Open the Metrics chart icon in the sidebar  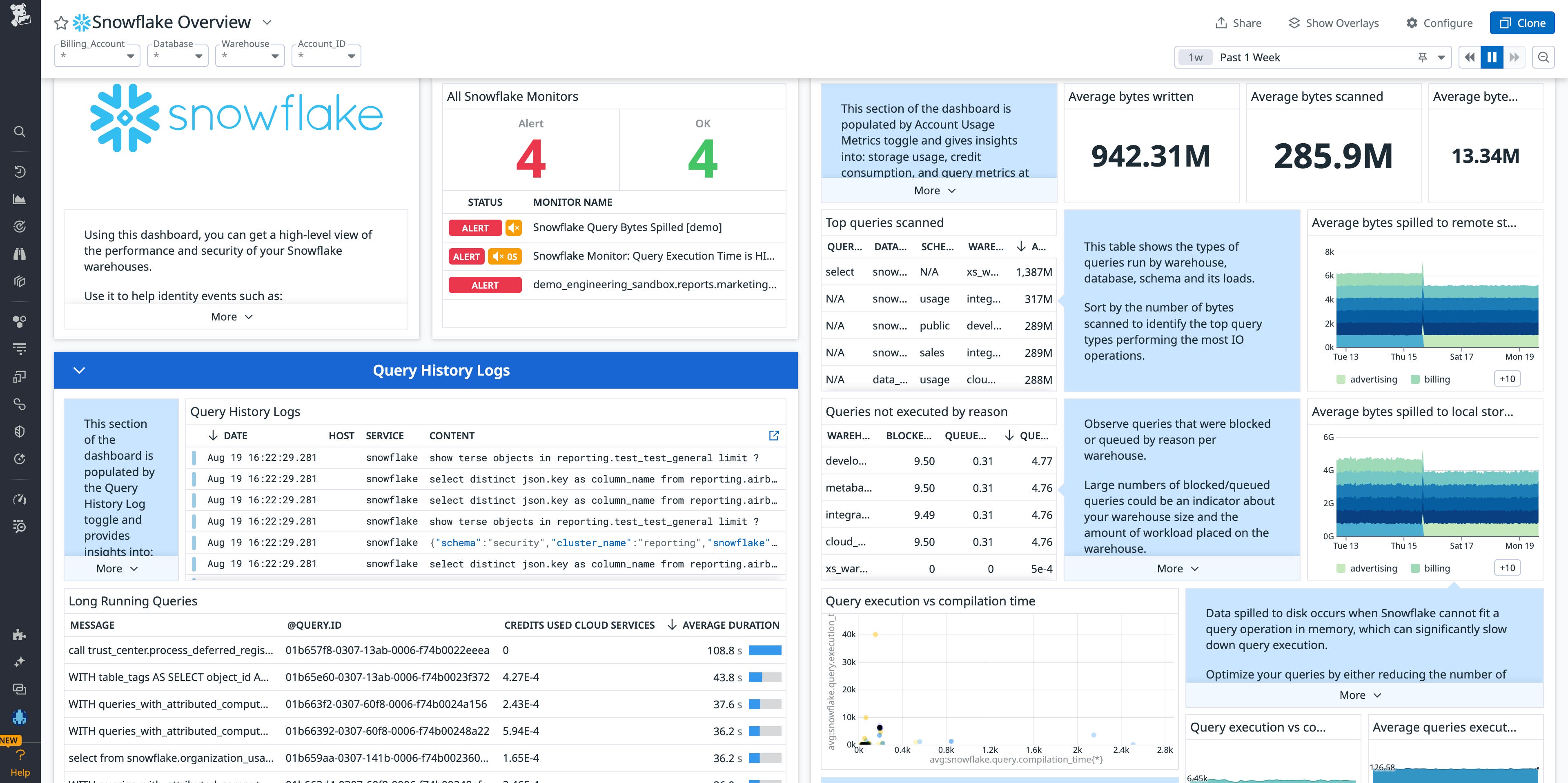[x=20, y=199]
